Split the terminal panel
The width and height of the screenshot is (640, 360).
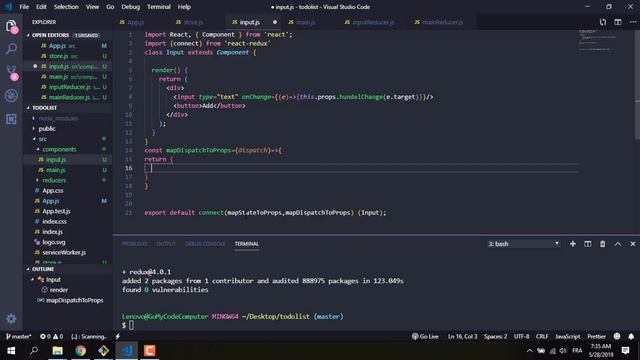pyautogui.click(x=588, y=244)
